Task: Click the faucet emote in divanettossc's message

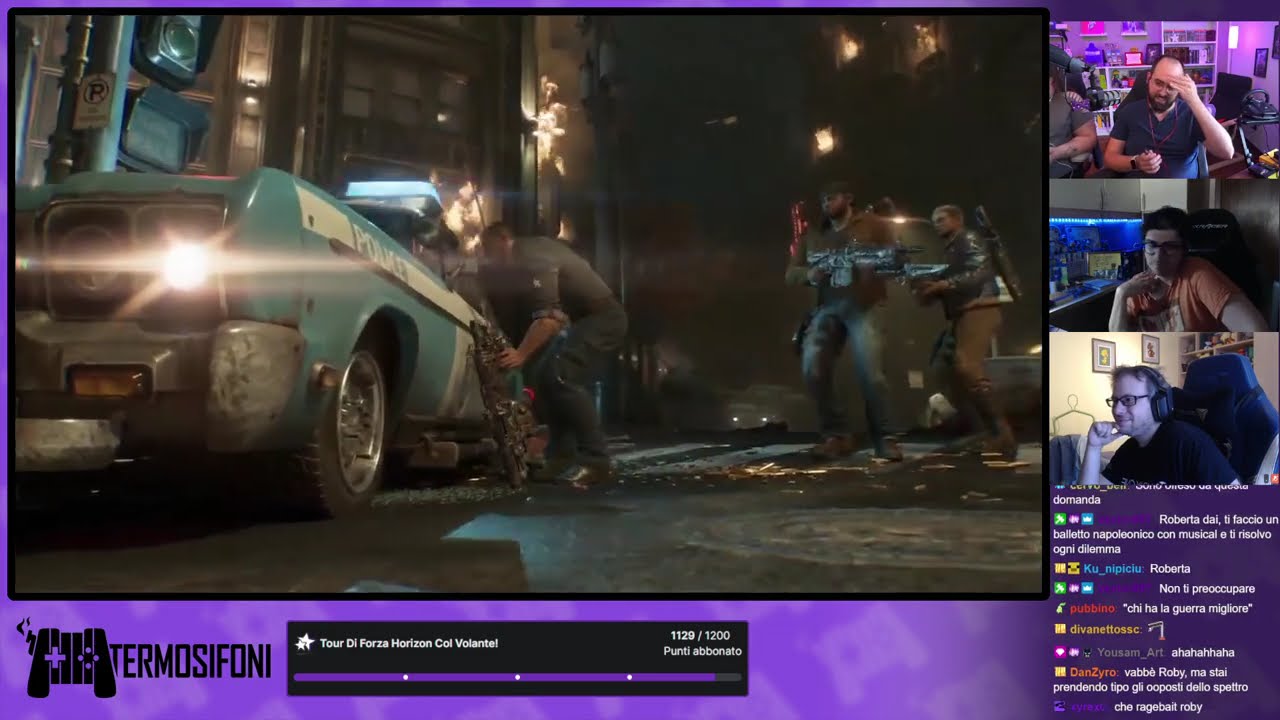Action: point(1158,629)
